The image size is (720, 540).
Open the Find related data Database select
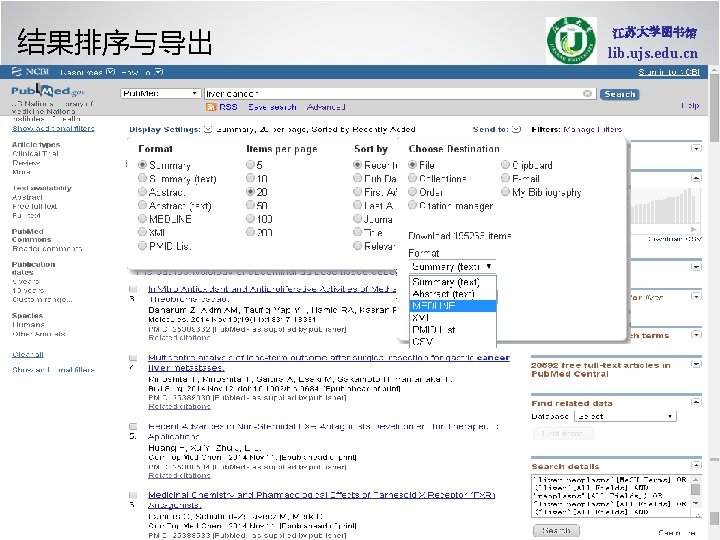(626, 416)
